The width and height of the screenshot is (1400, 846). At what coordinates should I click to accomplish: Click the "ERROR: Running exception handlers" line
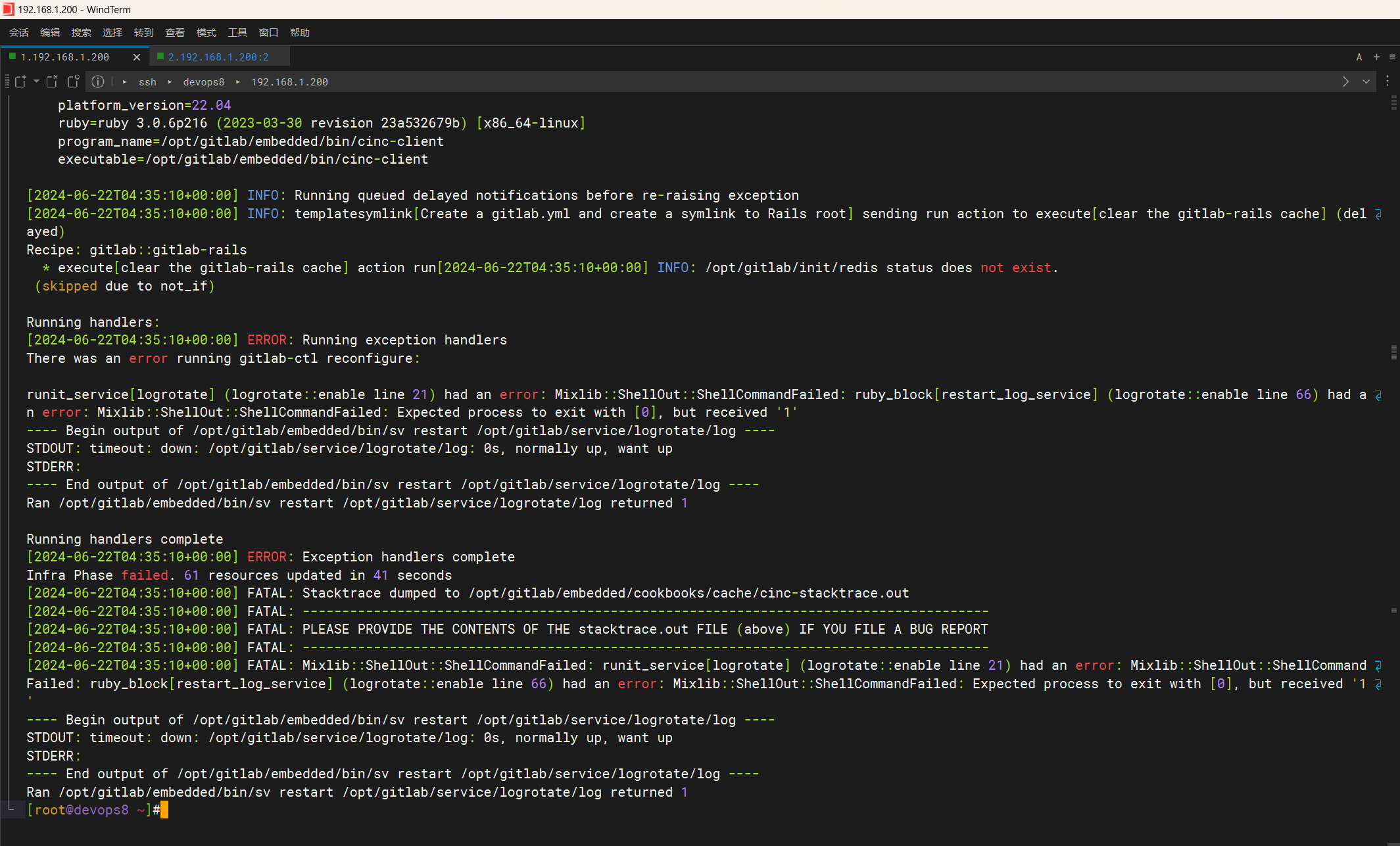pos(267,340)
